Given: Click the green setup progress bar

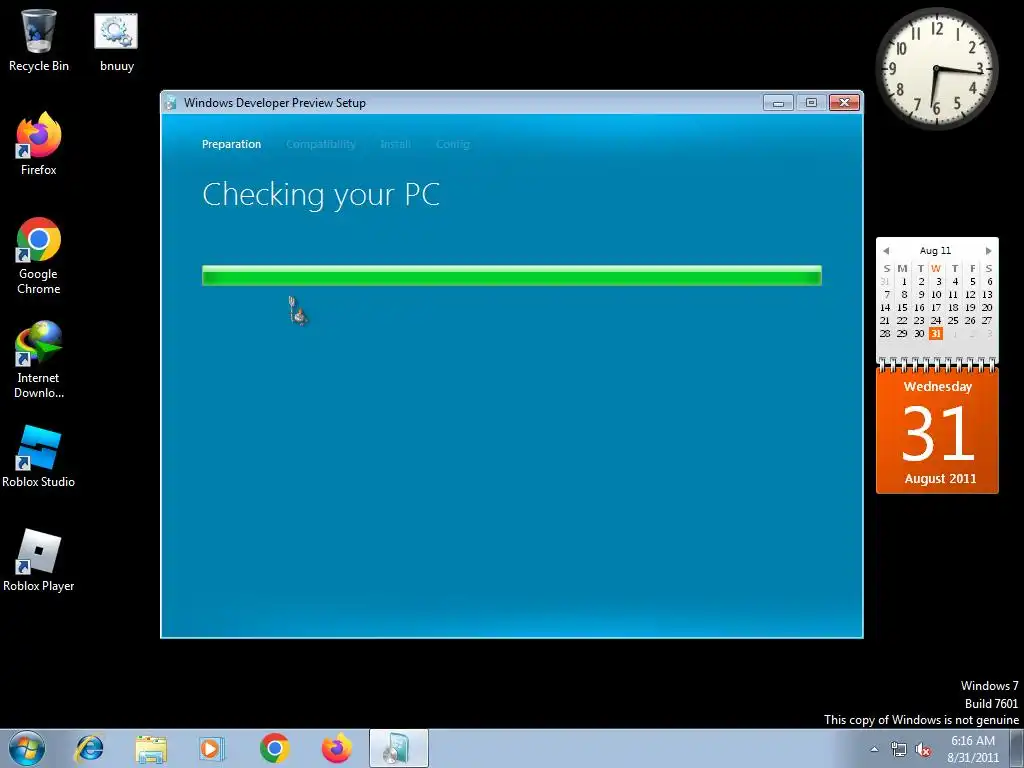Looking at the screenshot, I should (x=512, y=276).
